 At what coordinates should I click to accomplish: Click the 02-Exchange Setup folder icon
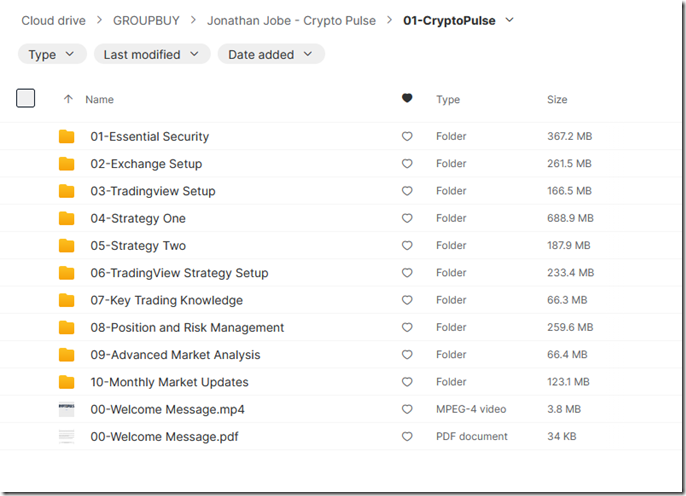[x=66, y=164]
